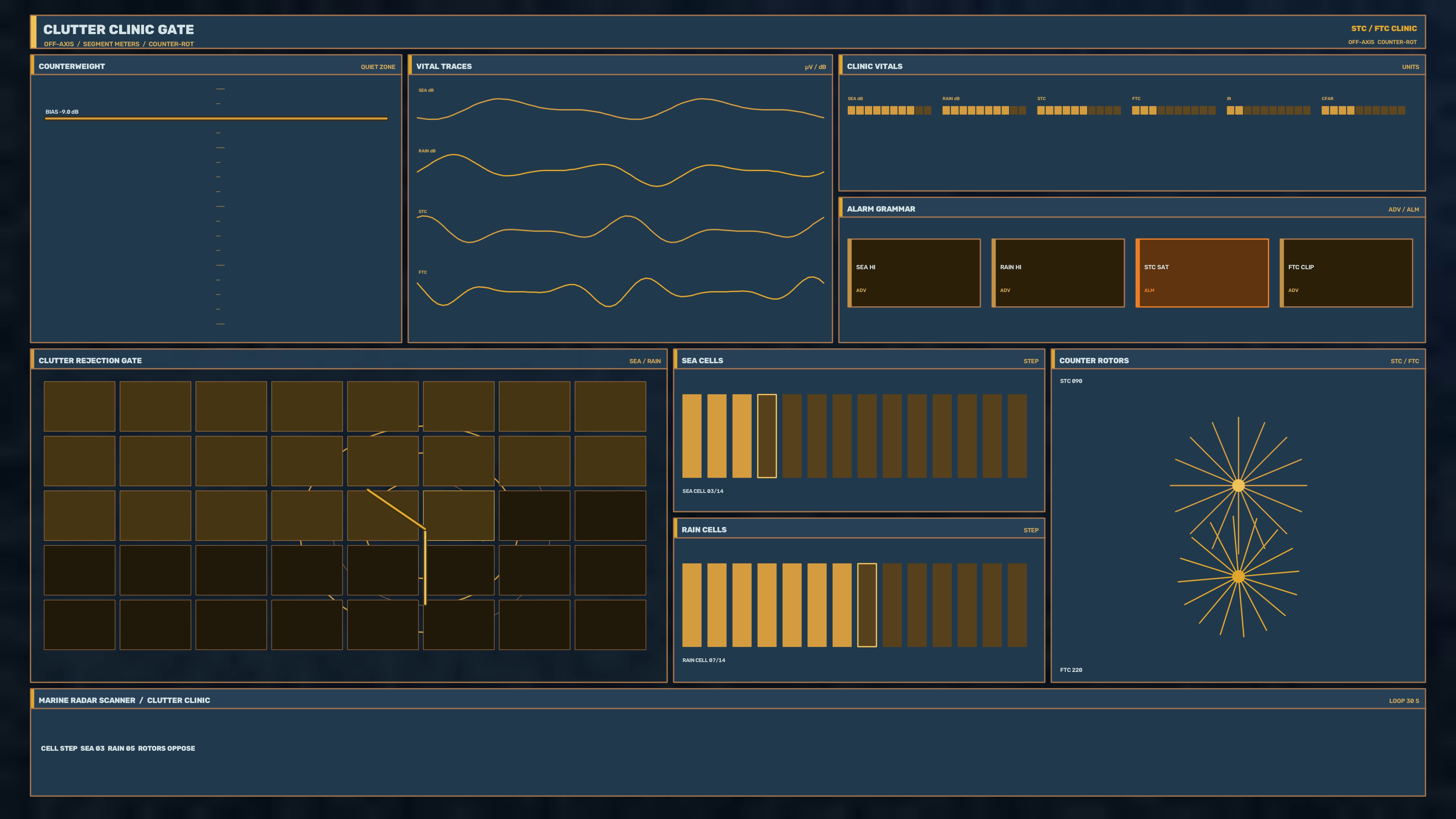This screenshot has height=819, width=1456.
Task: Click the SEA dB trace label
Action: [x=426, y=91]
